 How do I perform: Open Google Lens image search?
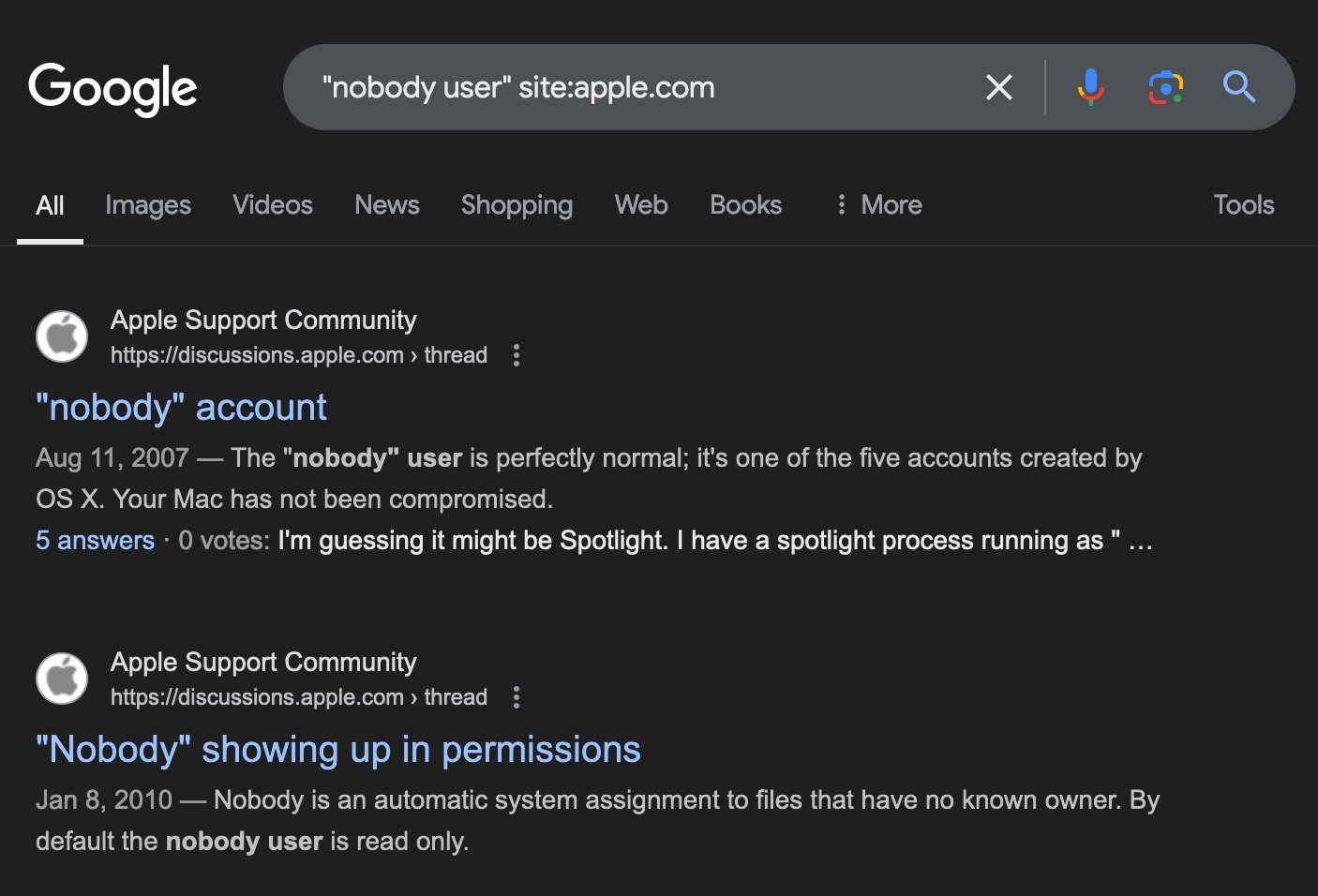[1165, 87]
